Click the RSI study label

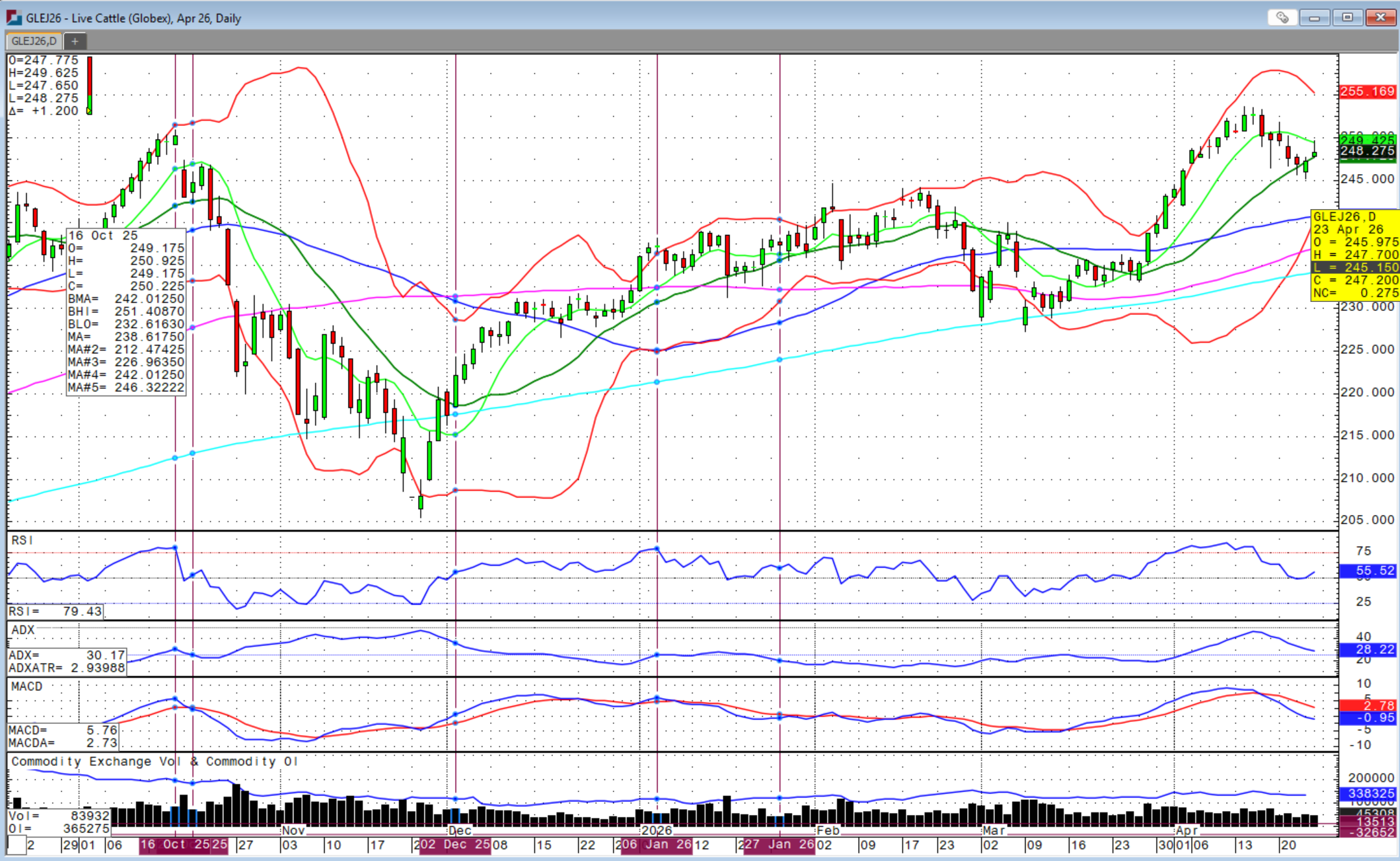point(22,540)
